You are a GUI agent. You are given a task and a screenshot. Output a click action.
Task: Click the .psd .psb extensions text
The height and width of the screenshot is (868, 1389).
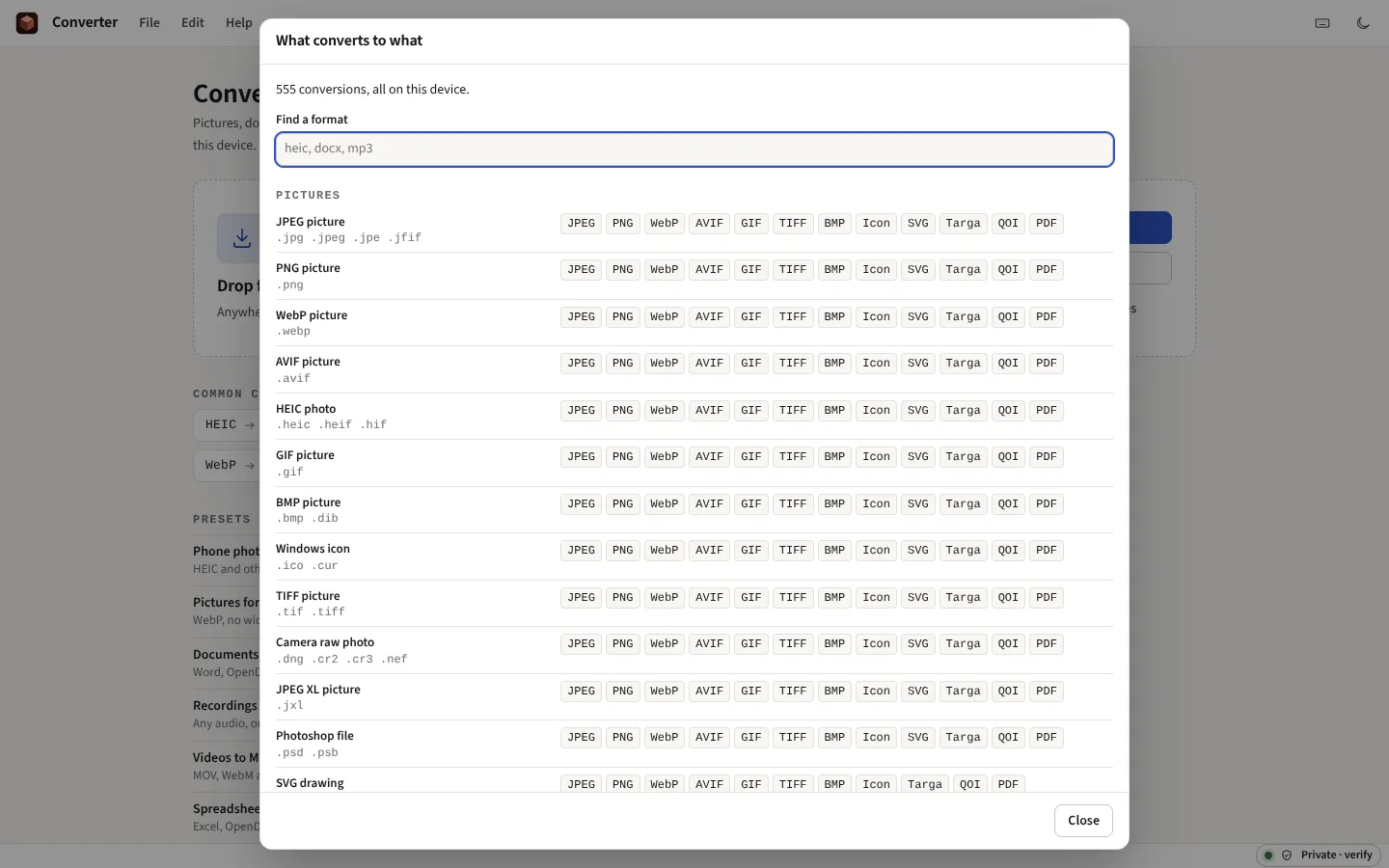308,752
